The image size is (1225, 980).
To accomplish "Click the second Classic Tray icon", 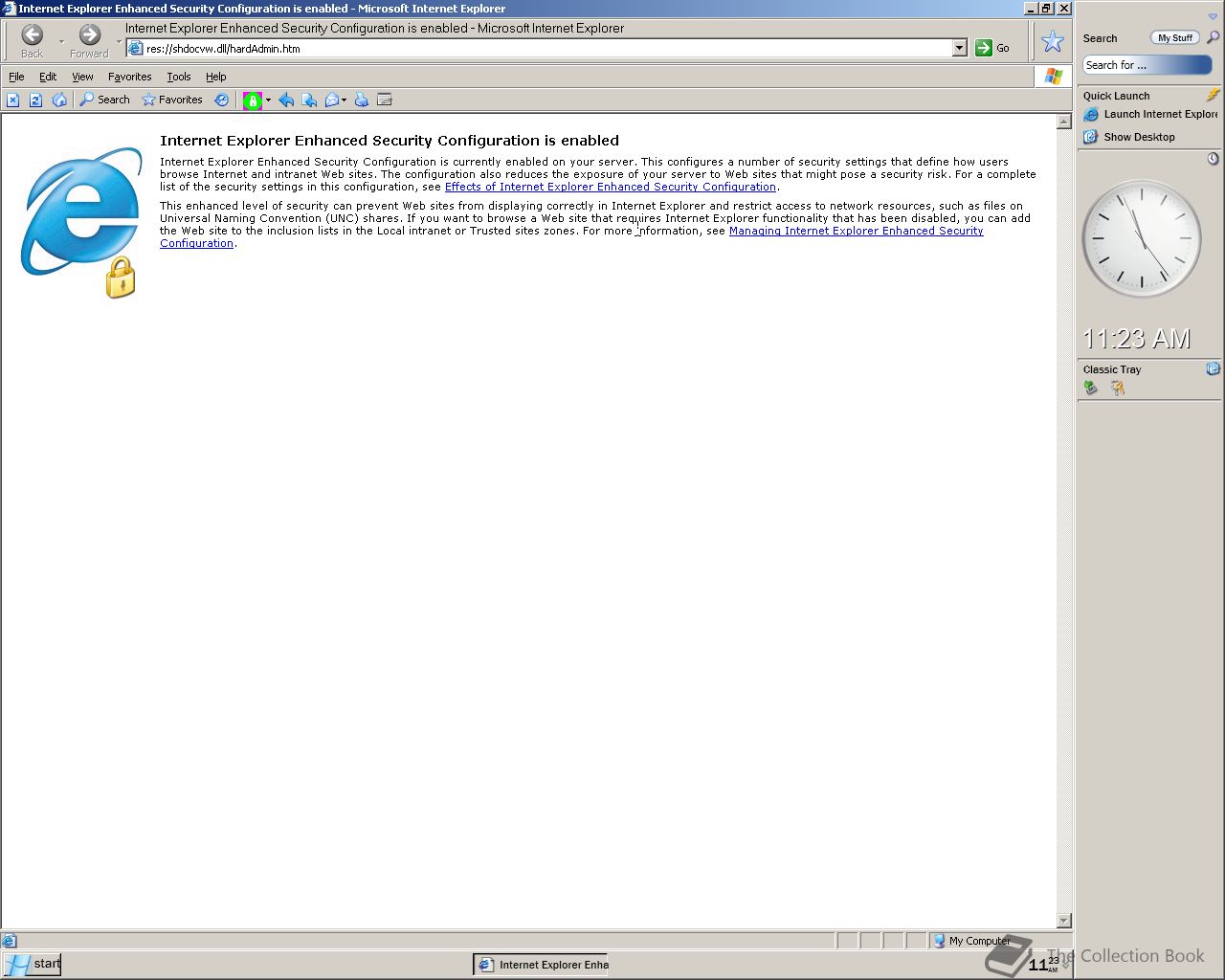I will pyautogui.click(x=1117, y=388).
